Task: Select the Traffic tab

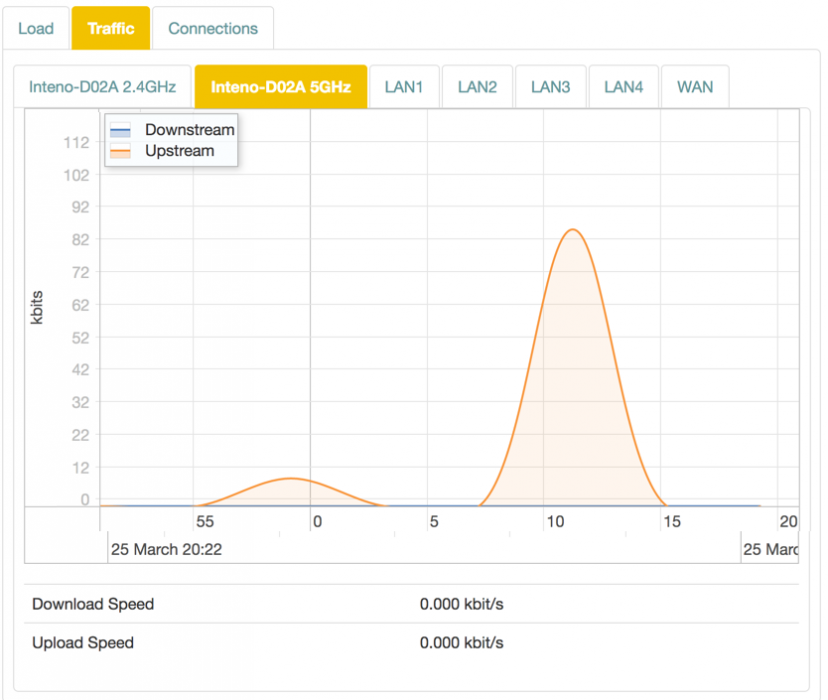Action: point(110,28)
